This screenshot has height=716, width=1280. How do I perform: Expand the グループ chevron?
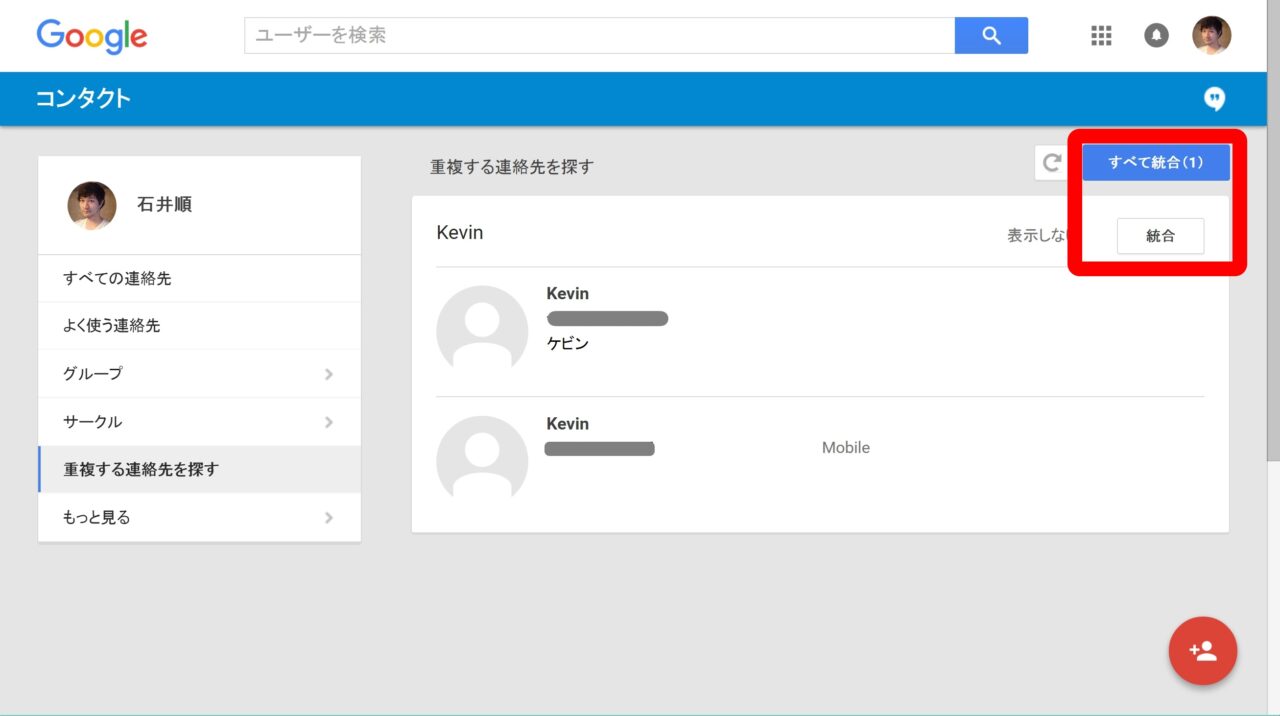click(328, 374)
